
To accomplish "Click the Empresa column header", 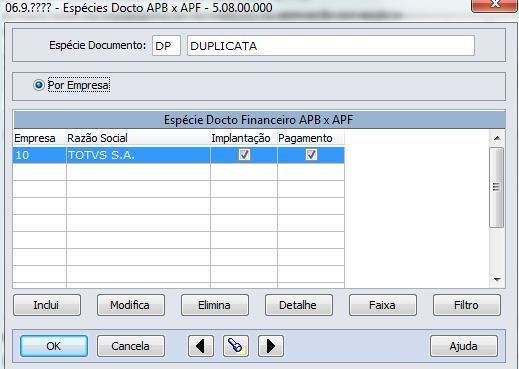I will 35,138.
